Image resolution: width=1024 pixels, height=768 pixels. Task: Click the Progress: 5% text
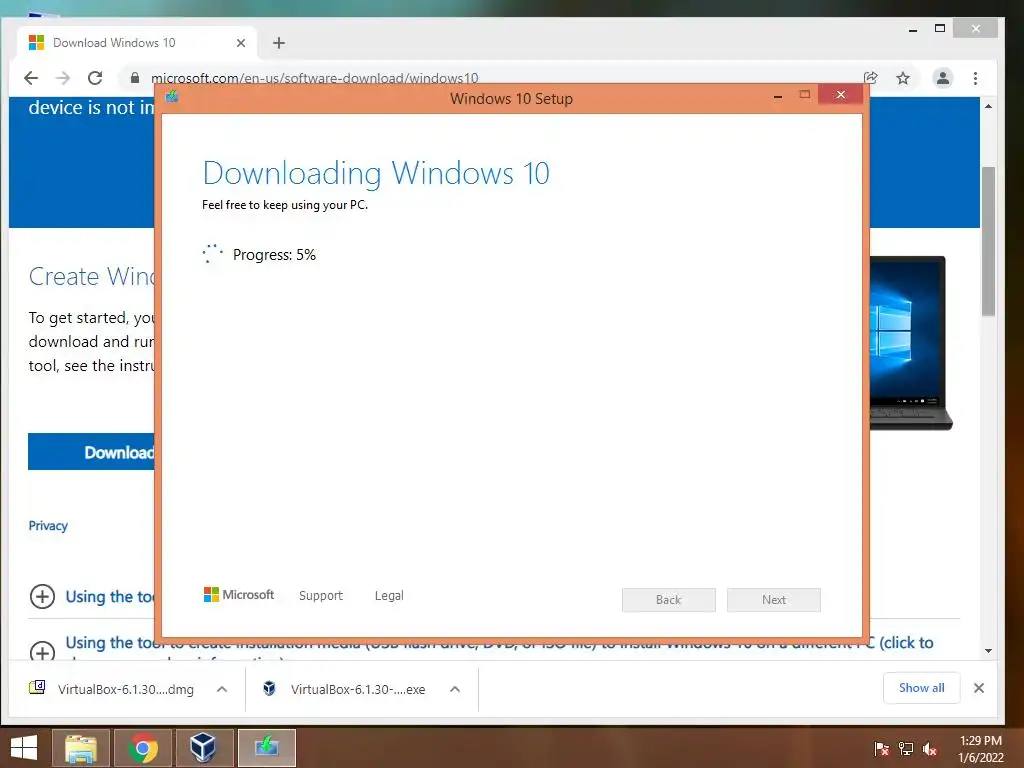[x=274, y=255]
